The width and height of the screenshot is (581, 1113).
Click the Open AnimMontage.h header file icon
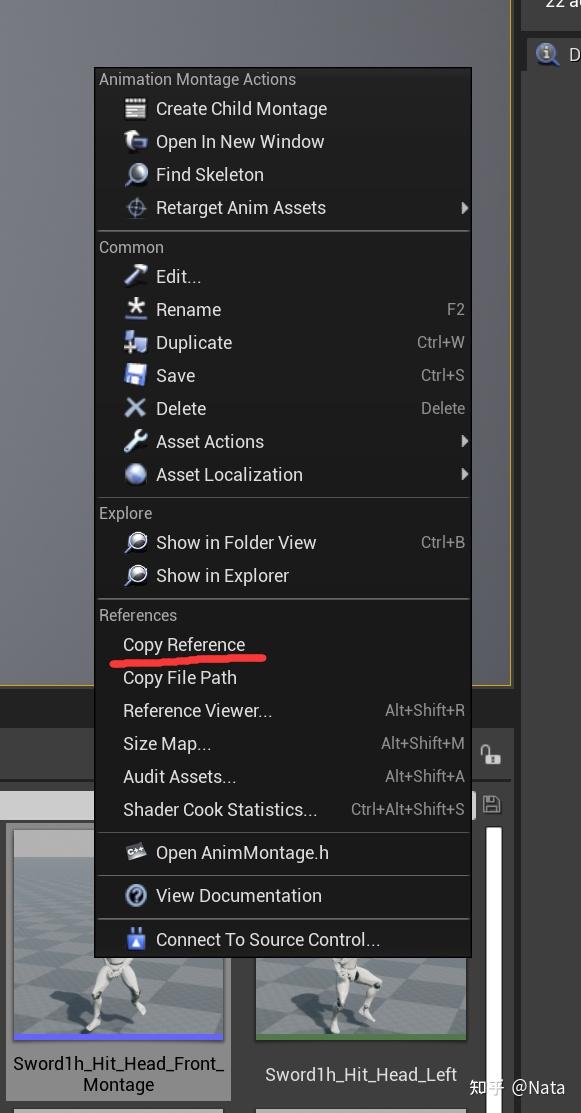click(136, 854)
